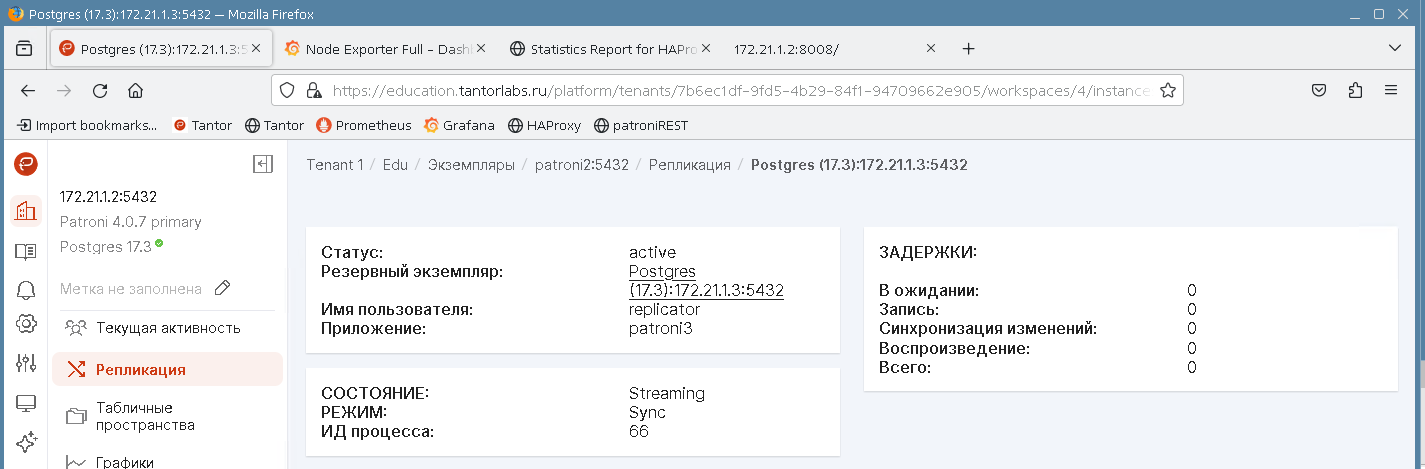
Task: Click the monitor icon in sidebar
Action: point(25,404)
